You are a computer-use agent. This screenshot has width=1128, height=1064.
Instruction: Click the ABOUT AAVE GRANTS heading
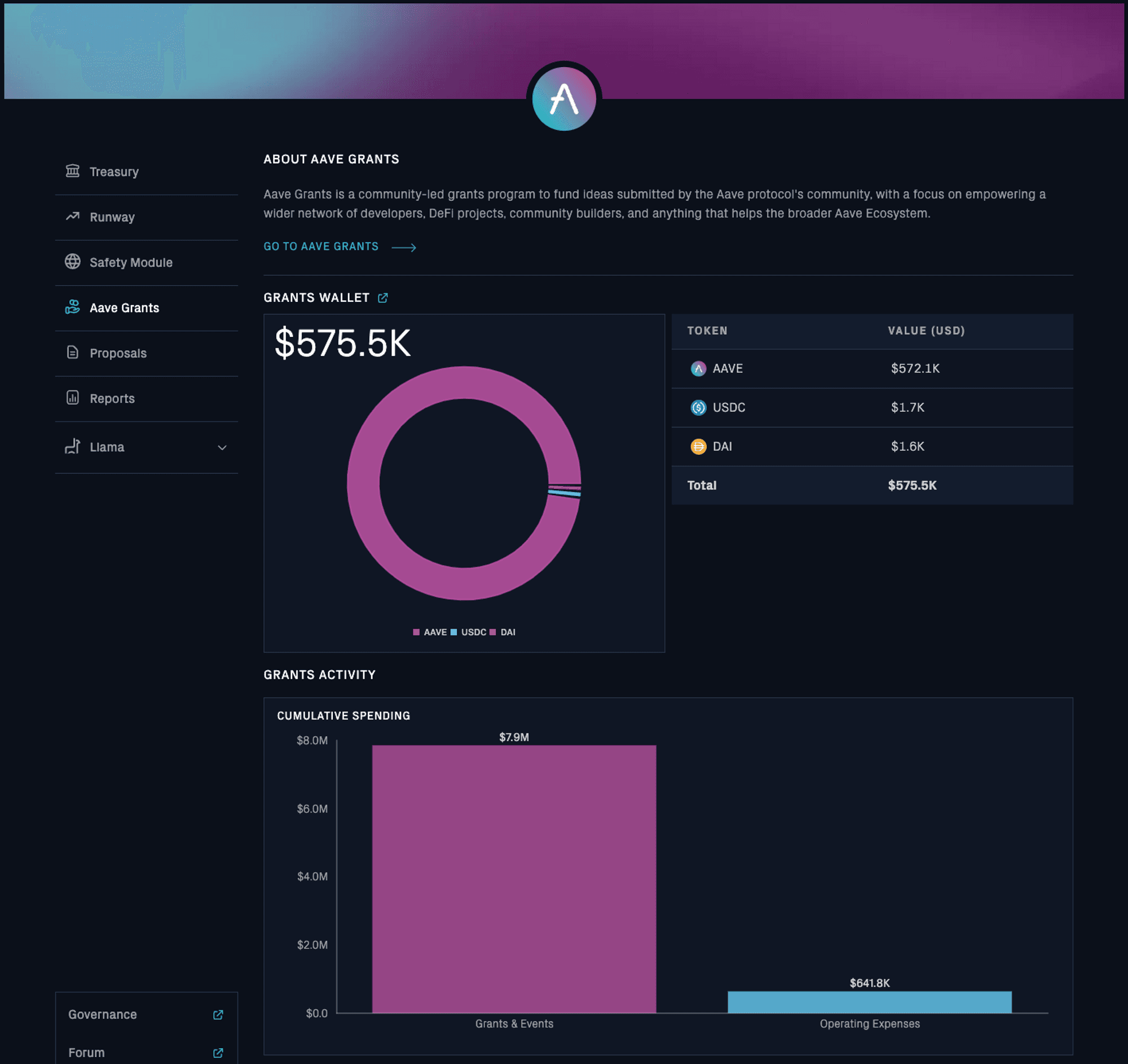(332, 160)
